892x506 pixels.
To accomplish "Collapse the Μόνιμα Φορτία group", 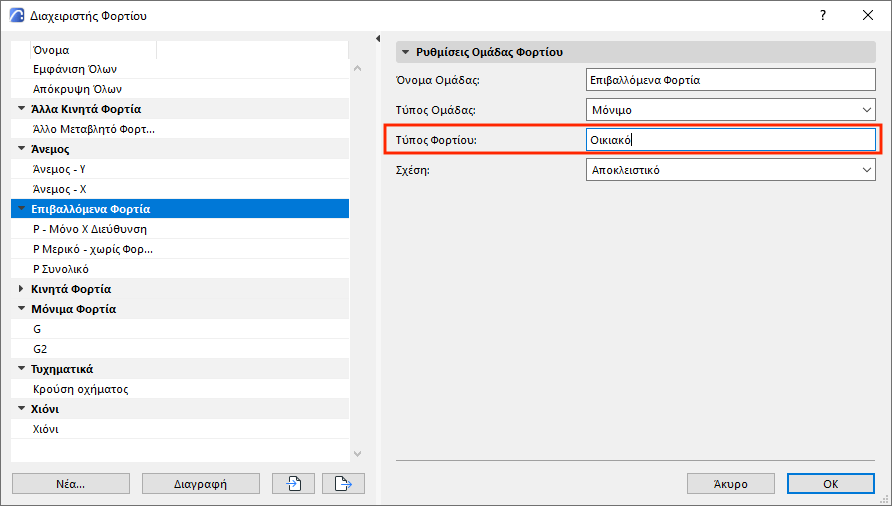I will click(x=21, y=309).
